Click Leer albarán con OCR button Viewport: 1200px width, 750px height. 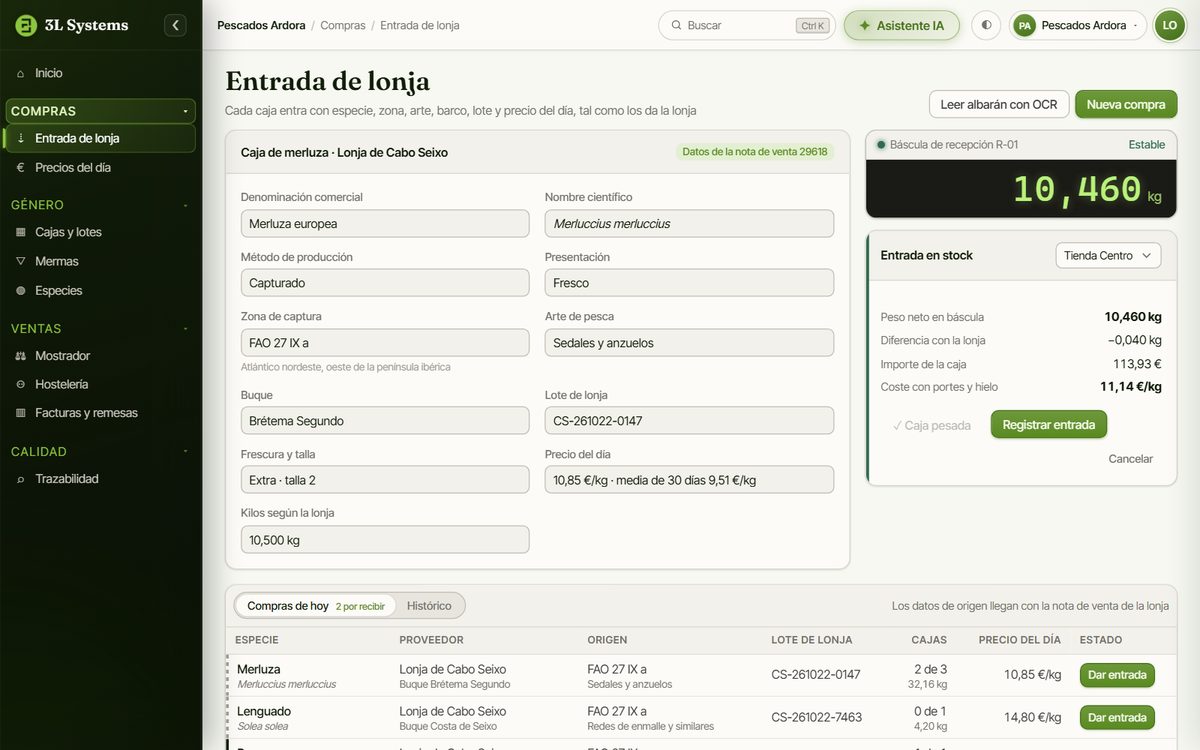tap(999, 104)
